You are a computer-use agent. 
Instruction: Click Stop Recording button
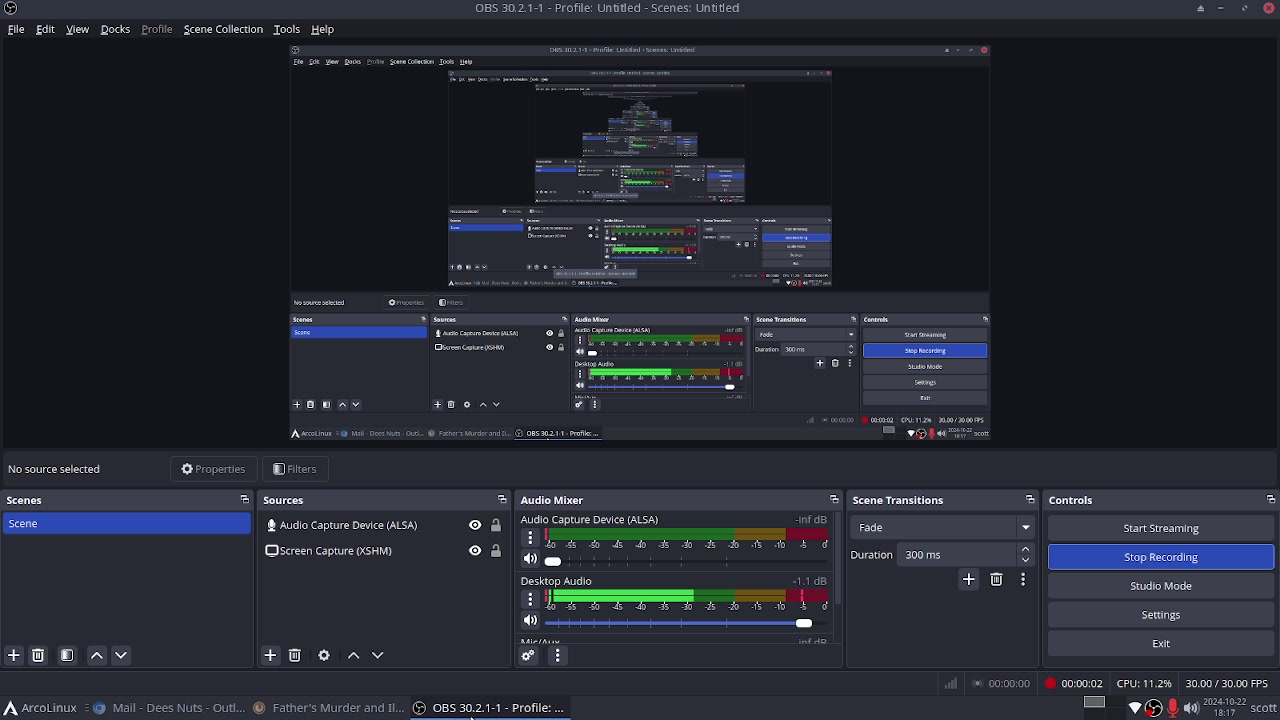1160,557
